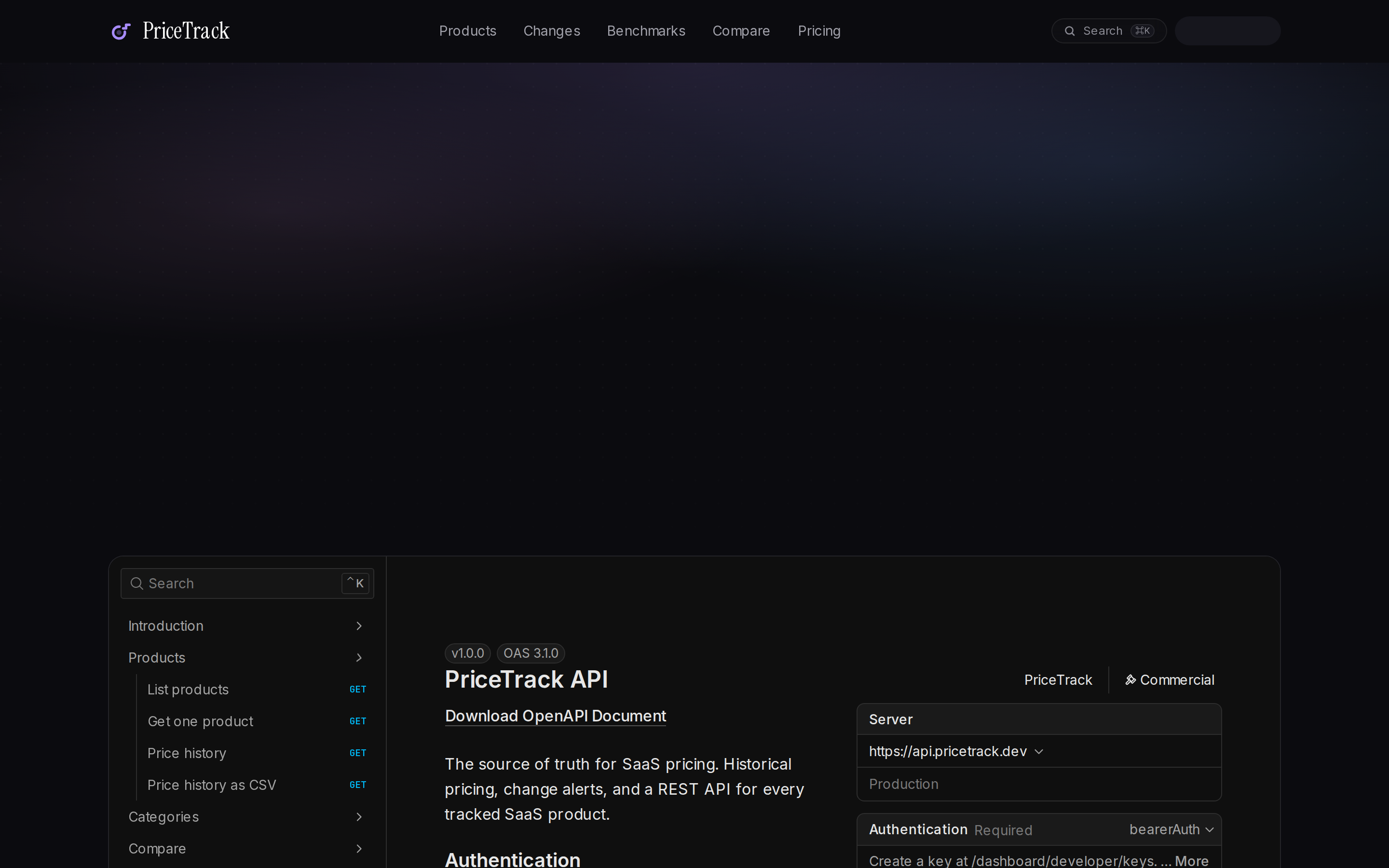This screenshot has height=868, width=1389.
Task: Open List products endpoint
Action: coord(188,690)
